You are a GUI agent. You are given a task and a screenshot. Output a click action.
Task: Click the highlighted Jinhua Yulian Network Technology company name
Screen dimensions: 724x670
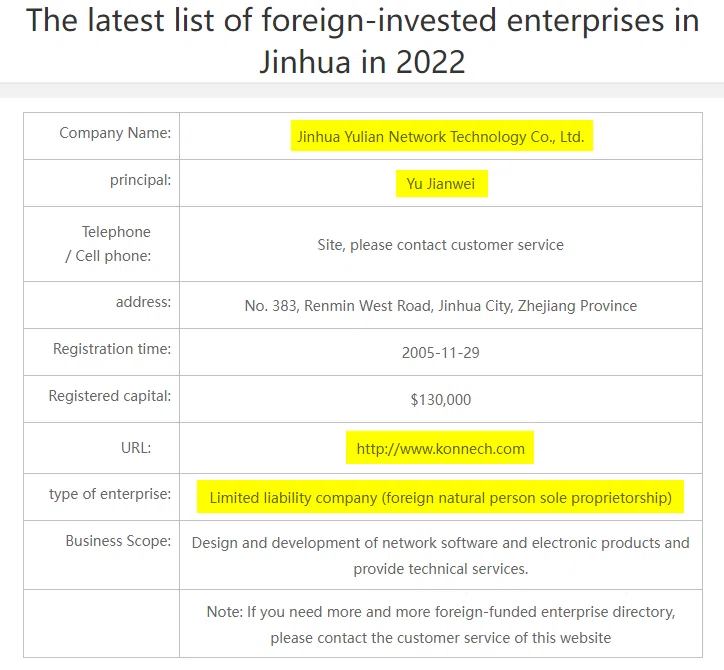click(x=441, y=137)
